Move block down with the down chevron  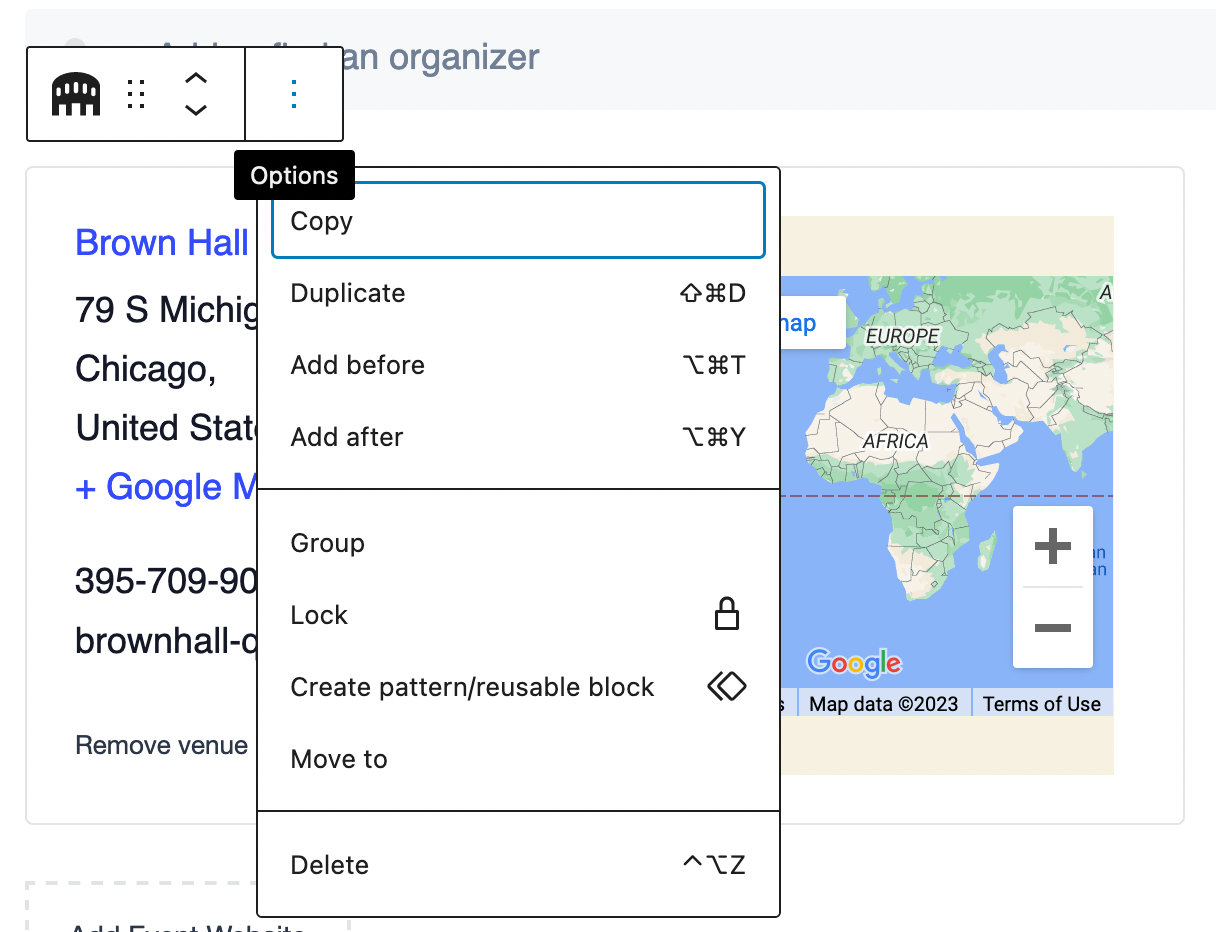[x=196, y=110]
